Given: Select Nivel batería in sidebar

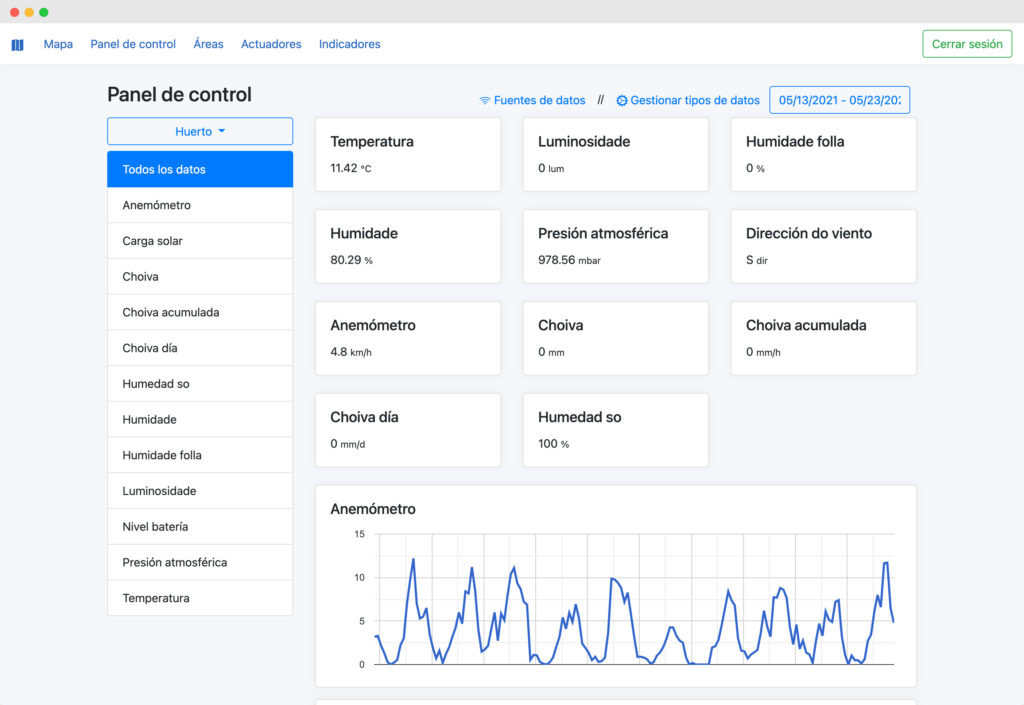Looking at the screenshot, I should [x=200, y=527].
